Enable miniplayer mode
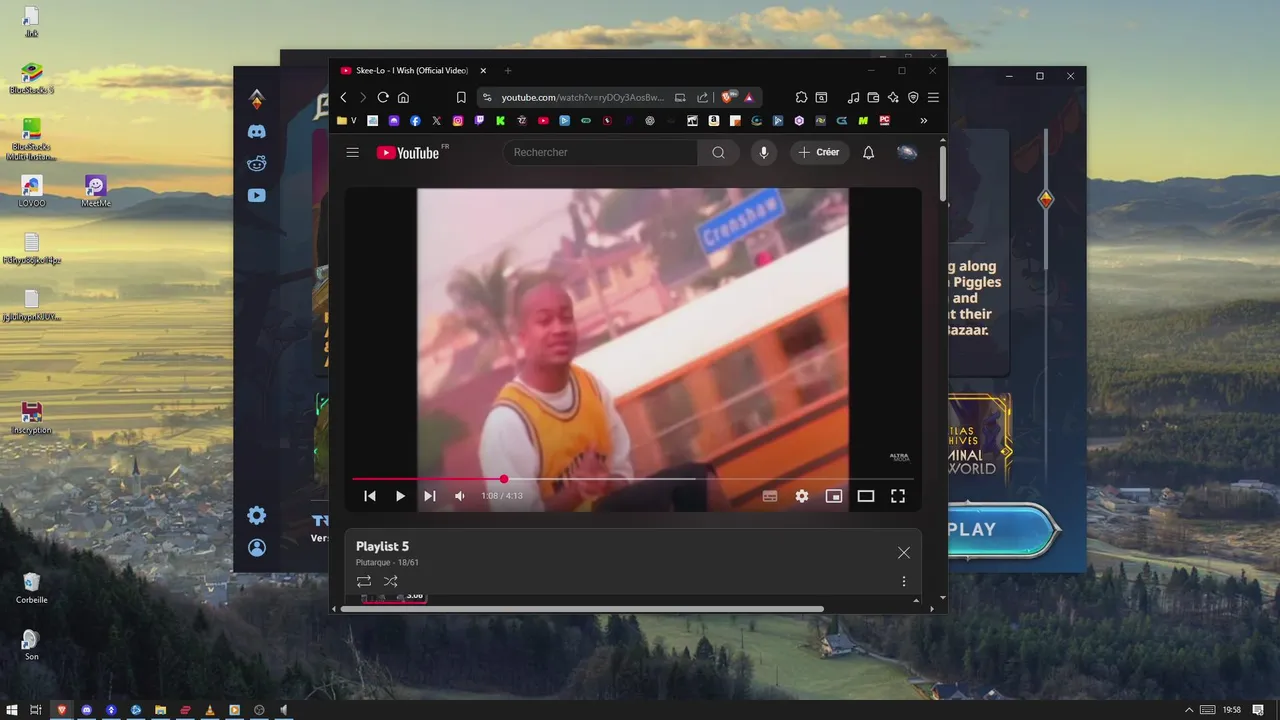The image size is (1280, 720). pos(834,496)
